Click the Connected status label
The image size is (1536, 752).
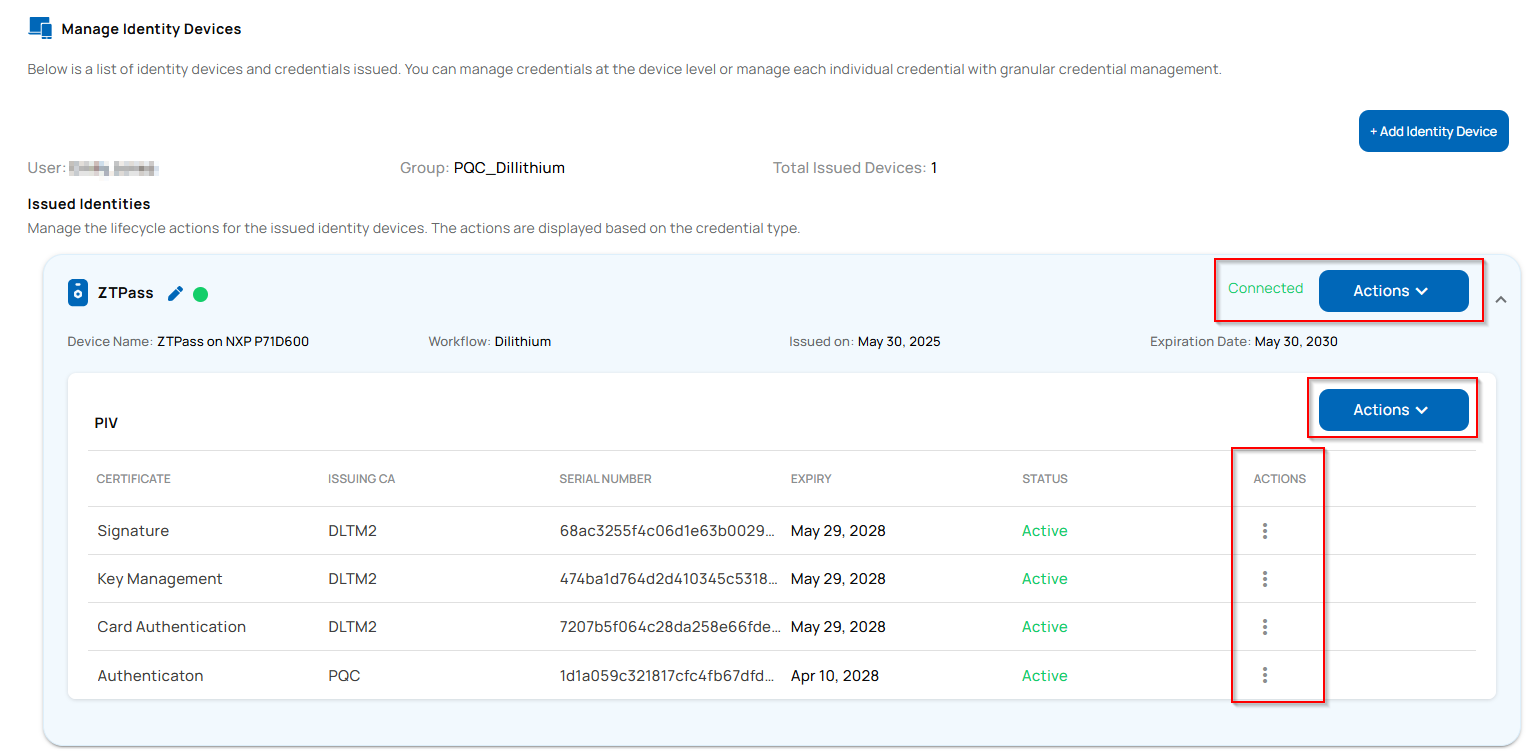[1265, 288]
